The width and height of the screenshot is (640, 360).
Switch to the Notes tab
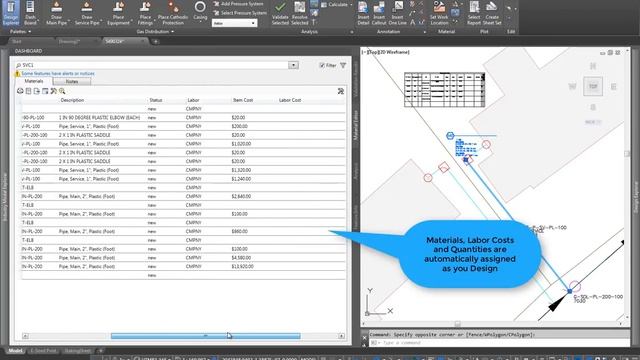pos(72,82)
